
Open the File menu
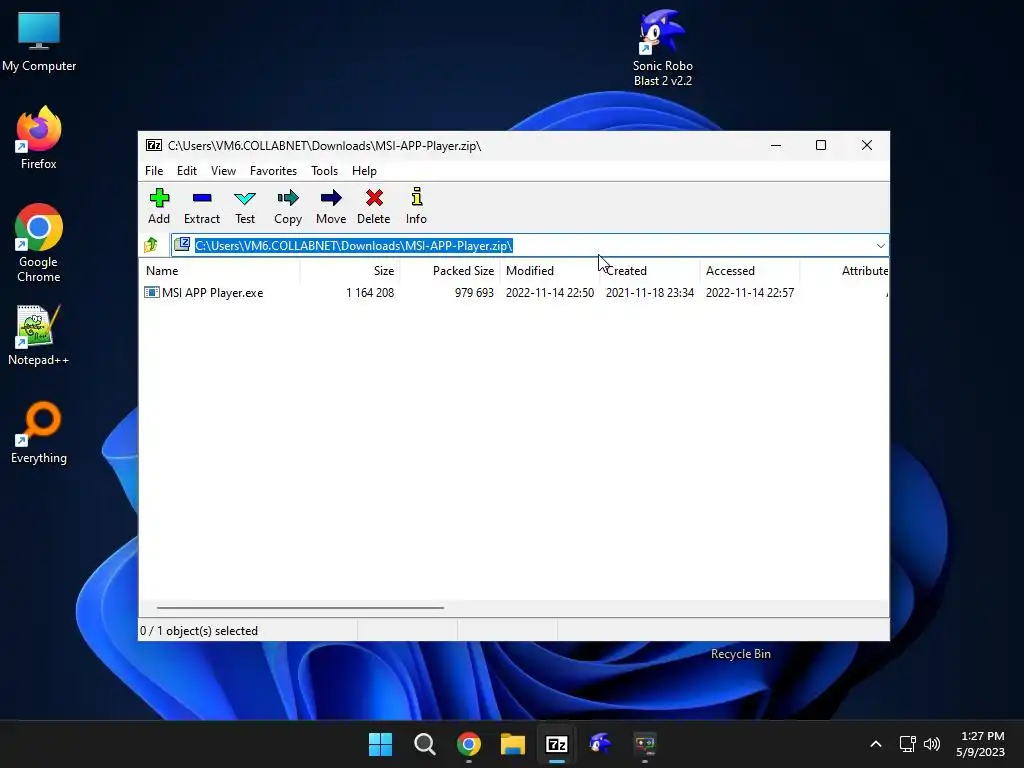coord(154,170)
